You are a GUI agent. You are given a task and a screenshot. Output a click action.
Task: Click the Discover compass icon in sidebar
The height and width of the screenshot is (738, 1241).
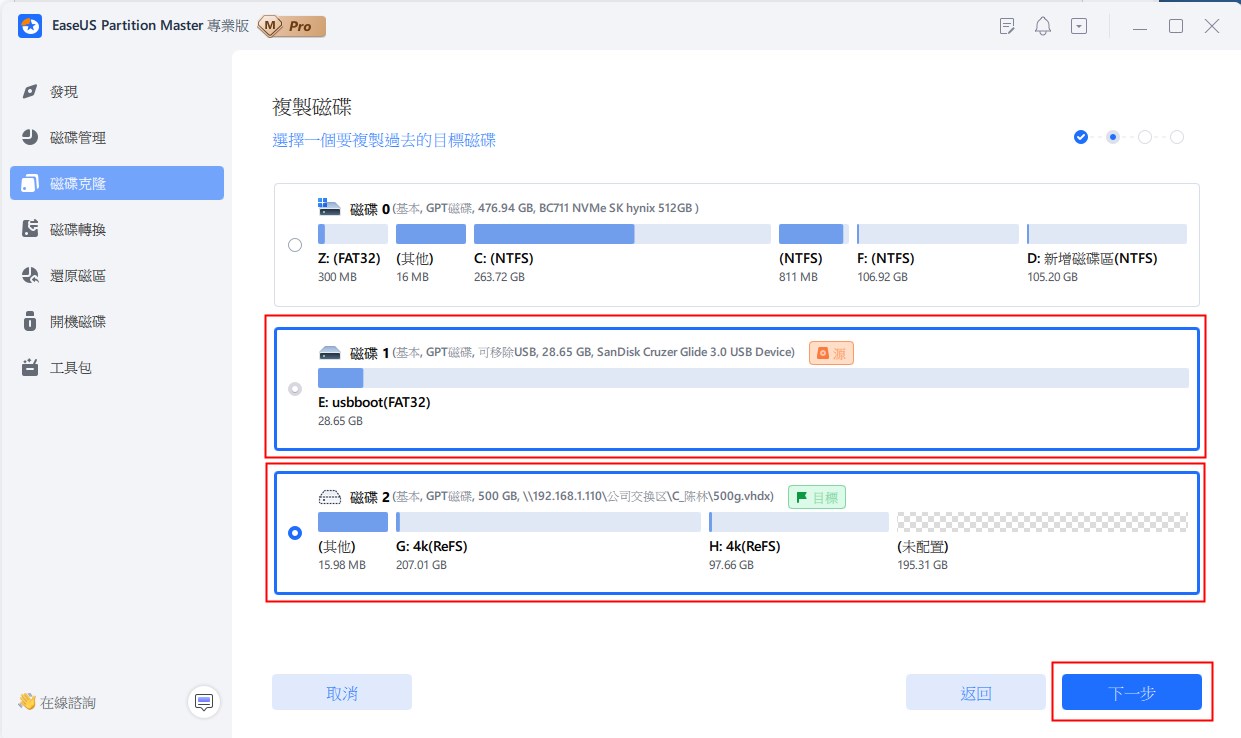coord(30,92)
